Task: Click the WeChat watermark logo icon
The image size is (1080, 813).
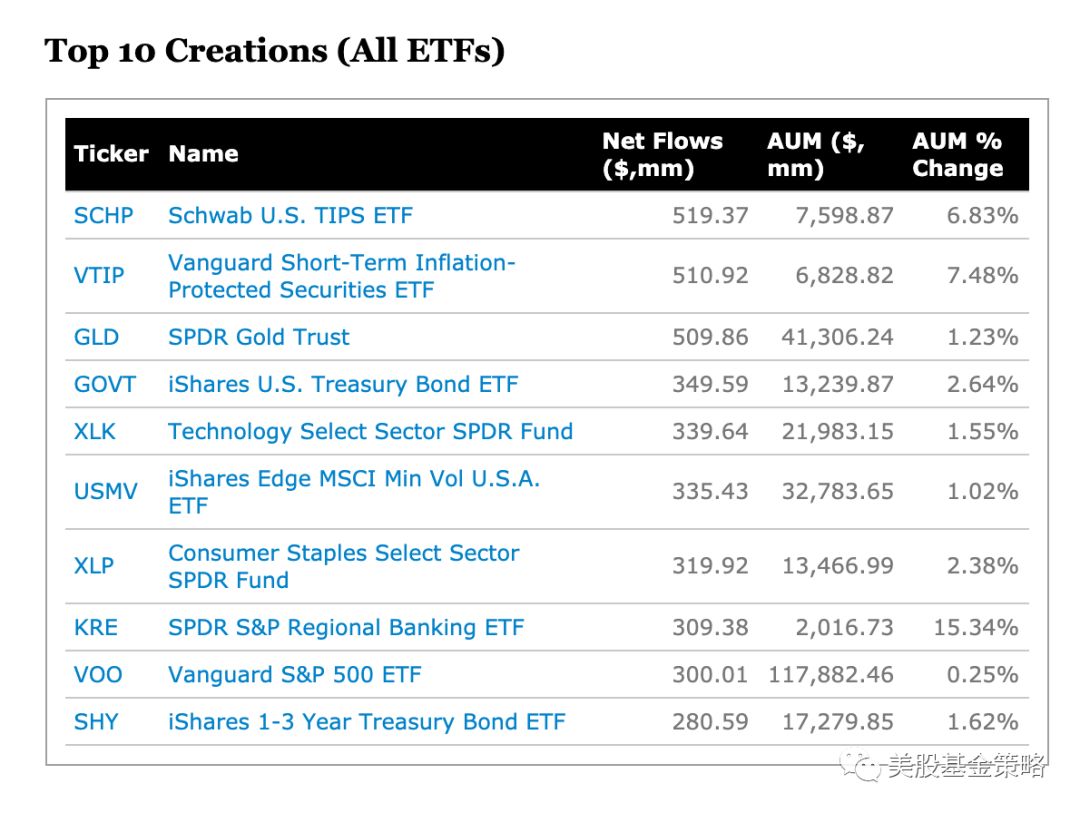Action: pos(860,765)
